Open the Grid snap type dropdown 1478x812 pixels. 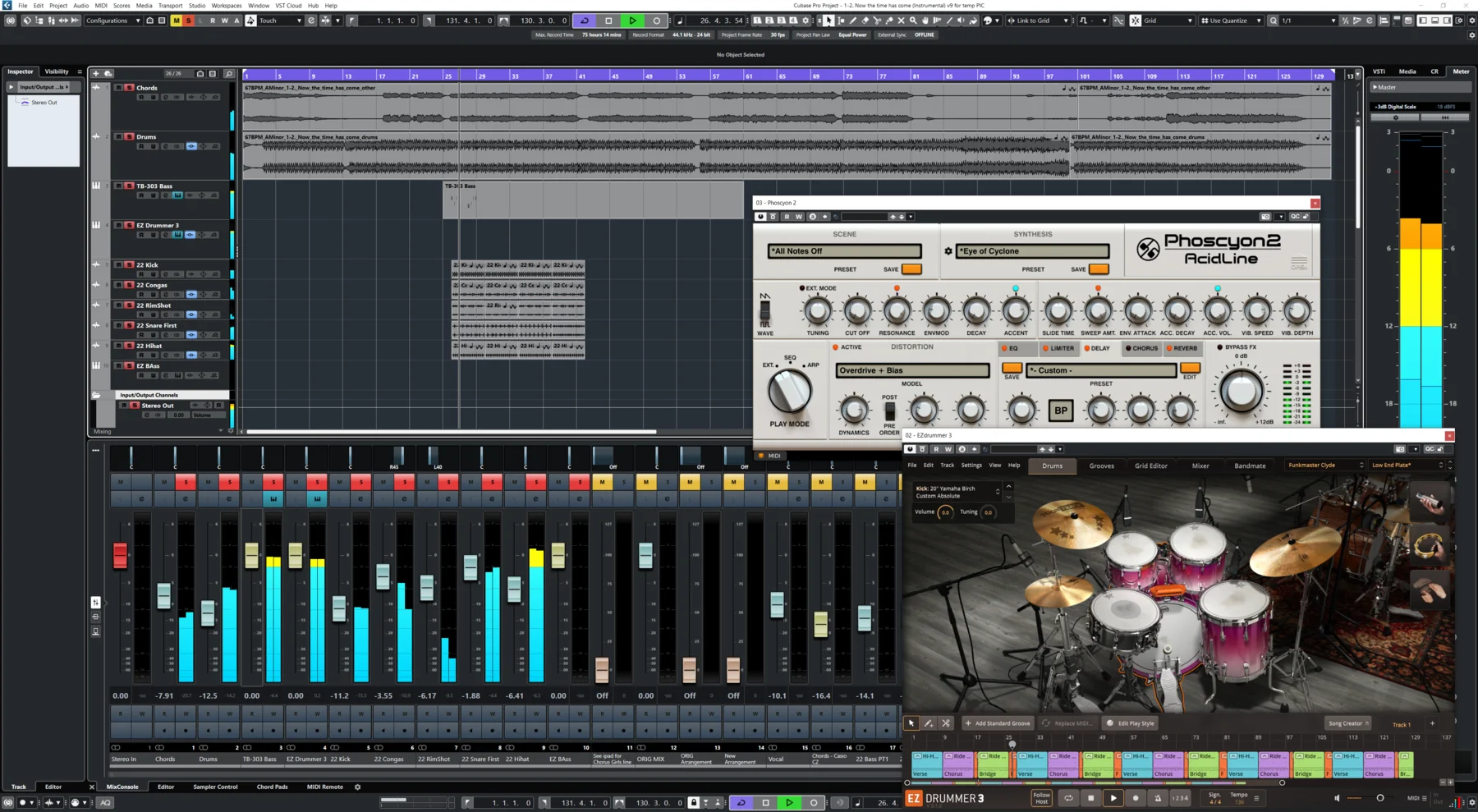coord(1168,21)
